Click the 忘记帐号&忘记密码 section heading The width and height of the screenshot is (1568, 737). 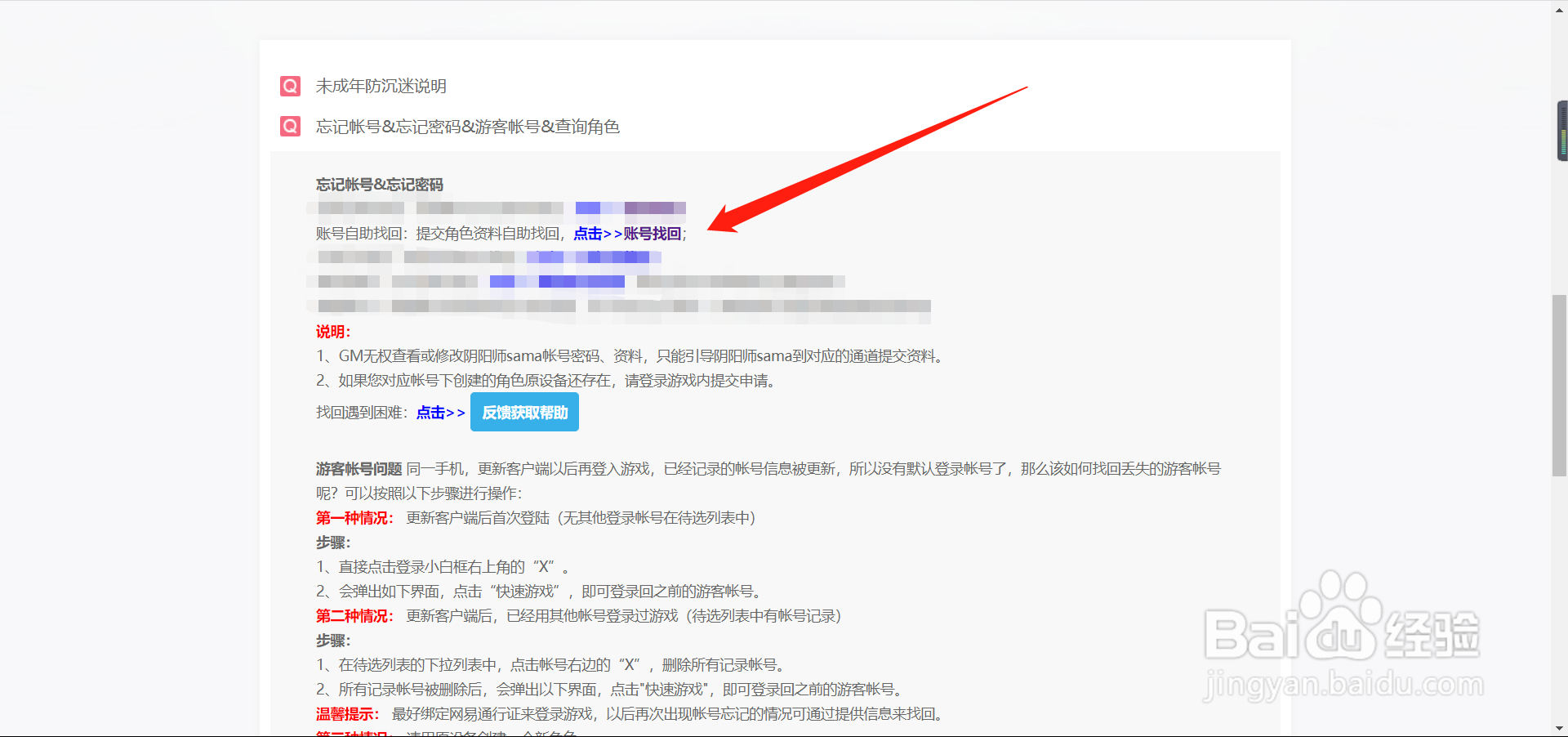[x=379, y=185]
